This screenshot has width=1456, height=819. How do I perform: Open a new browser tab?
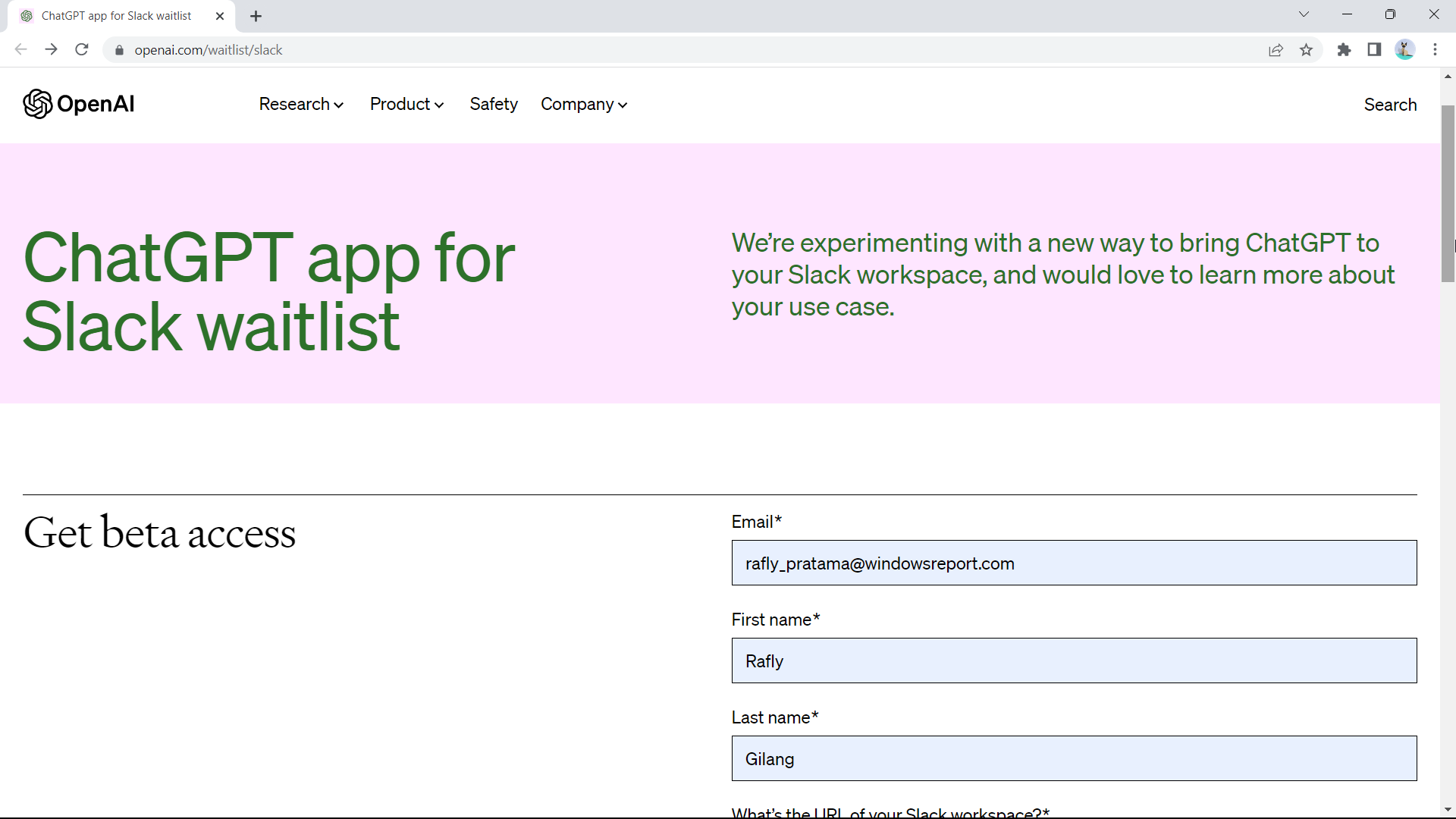click(x=256, y=15)
